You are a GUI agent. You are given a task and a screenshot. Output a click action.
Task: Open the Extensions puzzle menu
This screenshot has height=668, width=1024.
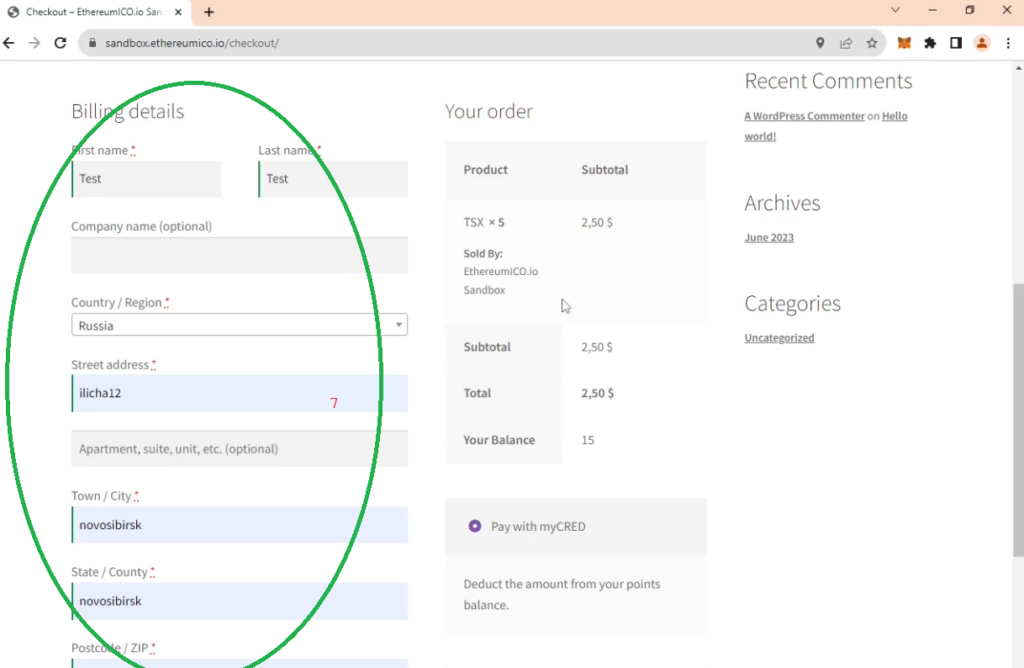tap(930, 43)
